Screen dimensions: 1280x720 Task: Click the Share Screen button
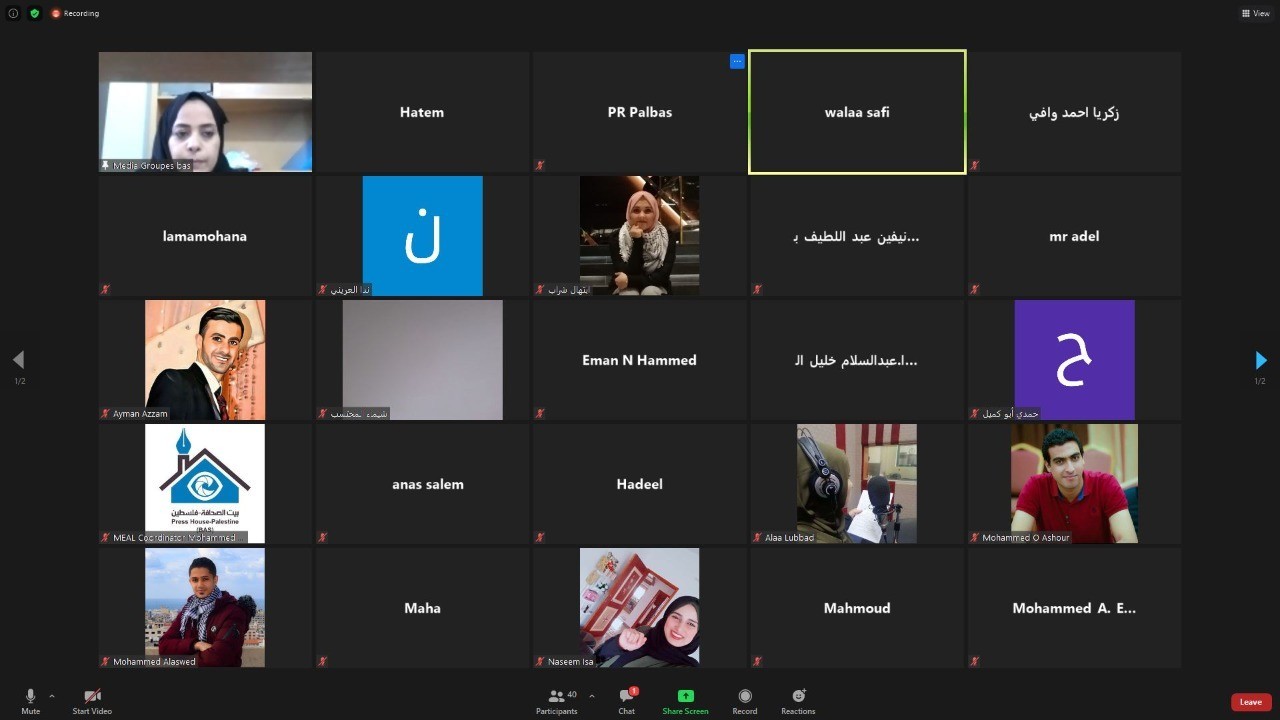685,700
